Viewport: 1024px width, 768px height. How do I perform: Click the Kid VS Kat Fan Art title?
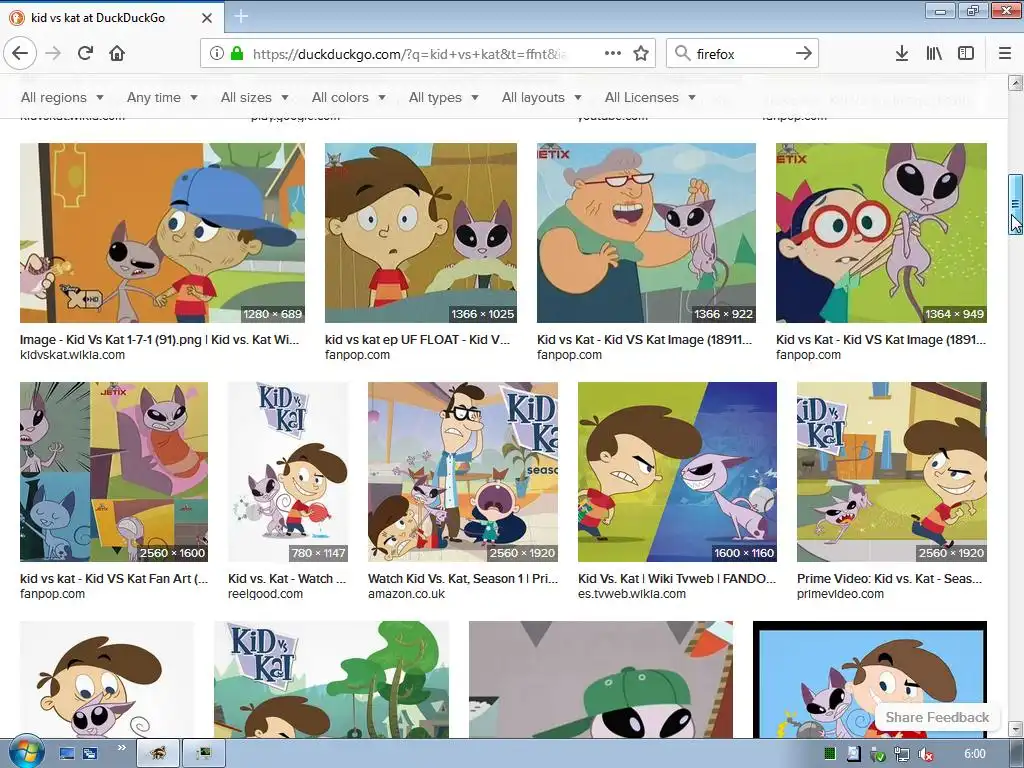click(114, 579)
